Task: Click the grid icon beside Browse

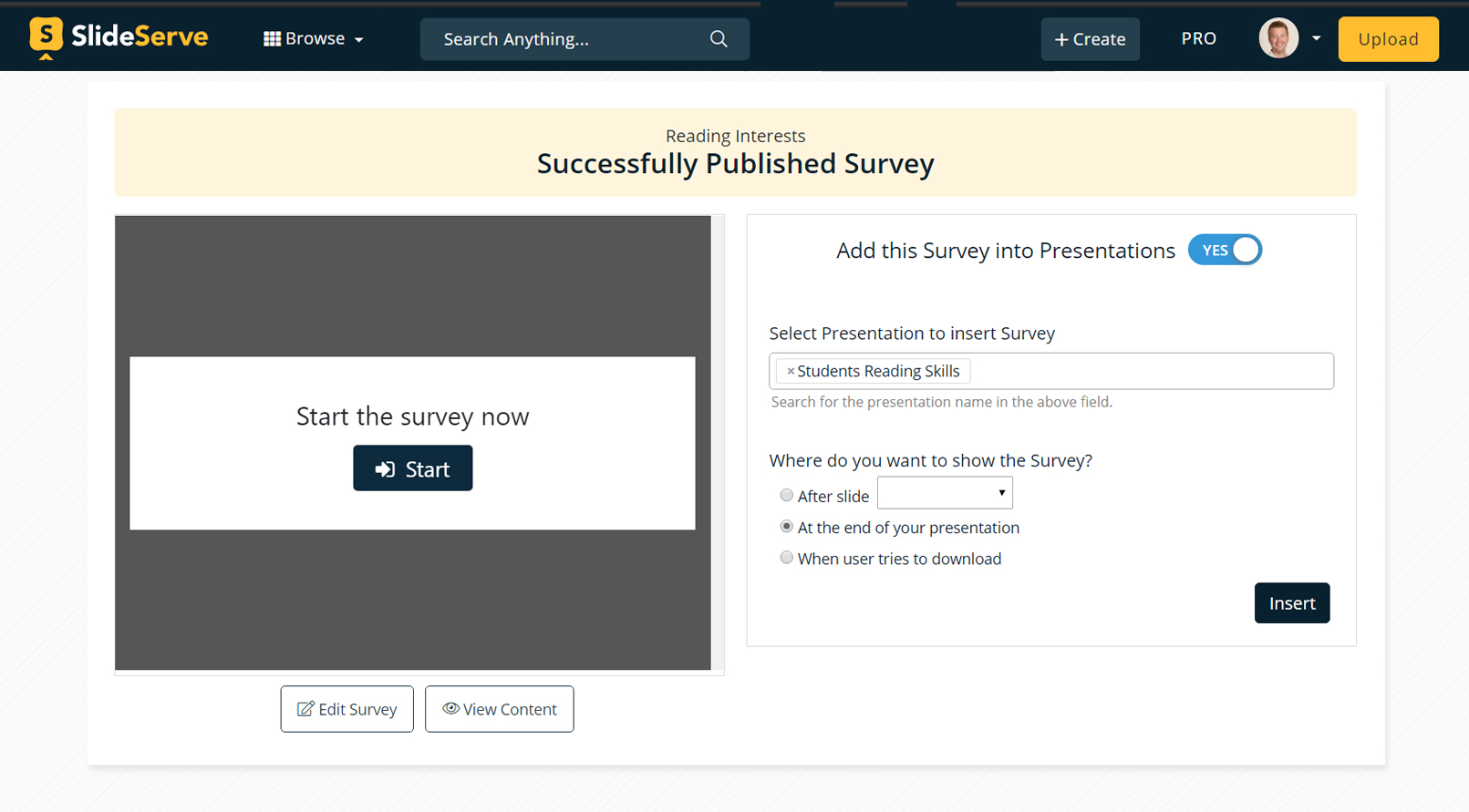Action: coord(272,39)
